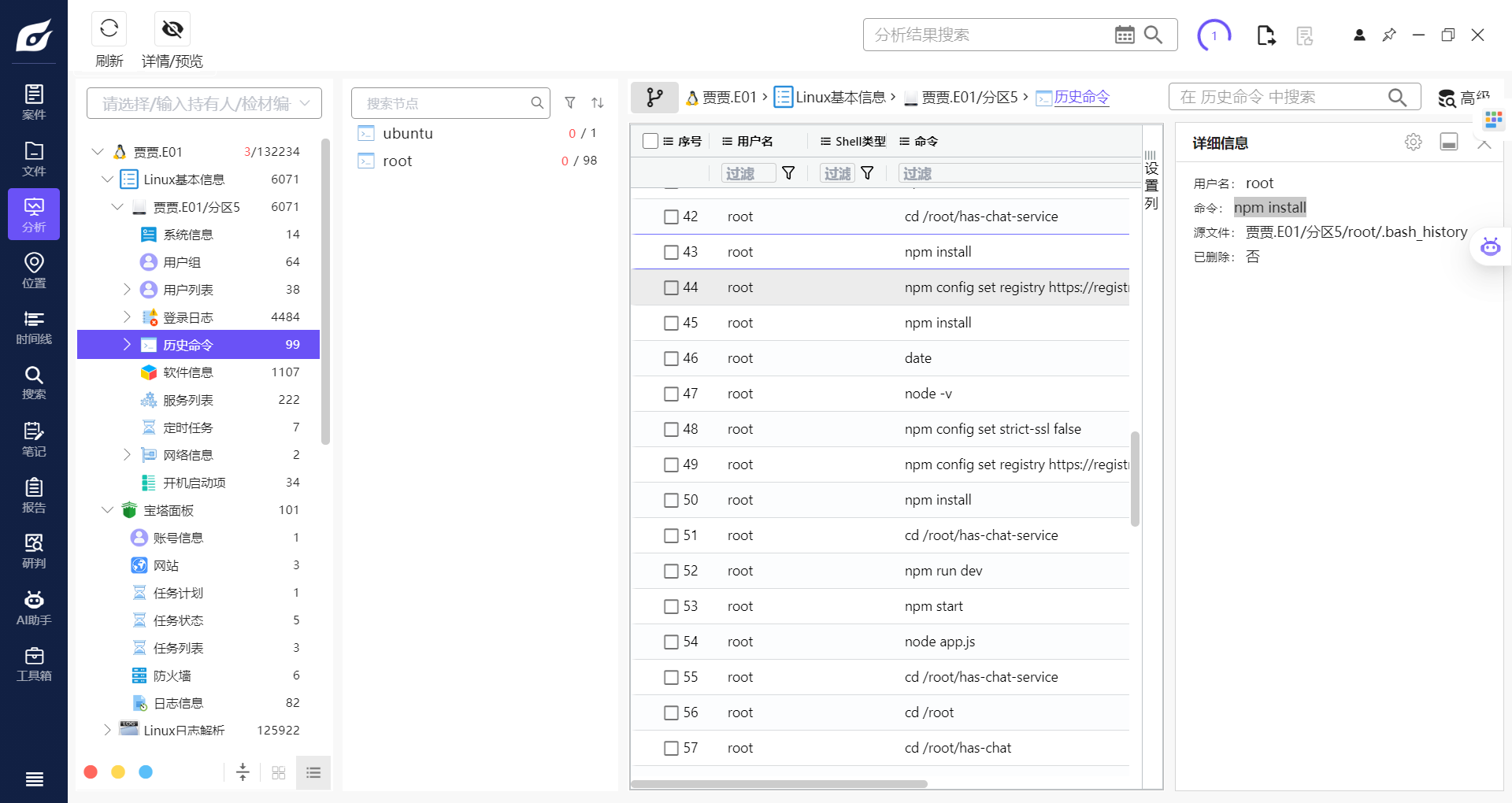Expand the 用户列表 tree node

coord(127,289)
